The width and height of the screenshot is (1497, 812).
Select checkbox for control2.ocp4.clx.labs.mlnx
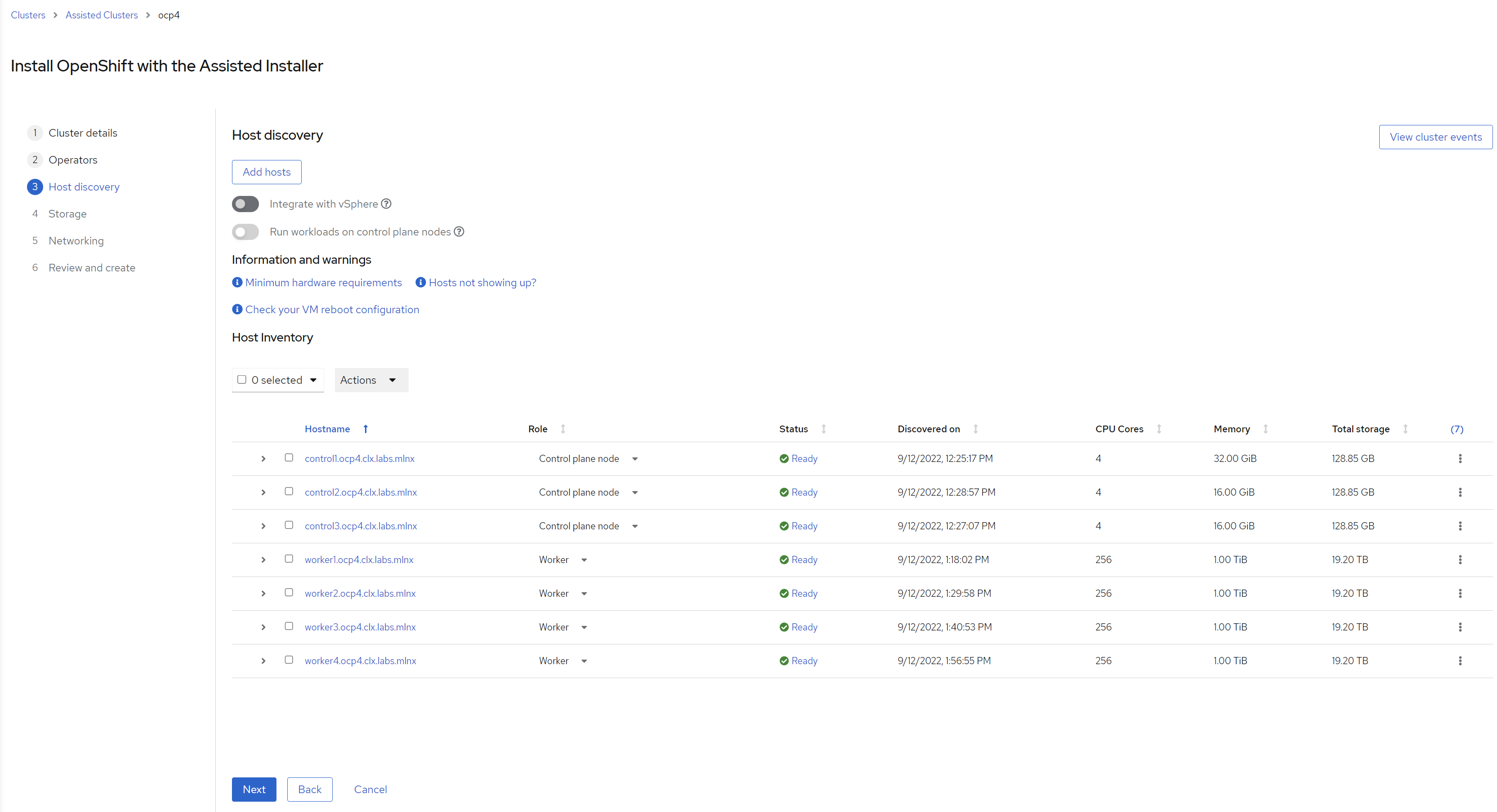[x=289, y=492]
